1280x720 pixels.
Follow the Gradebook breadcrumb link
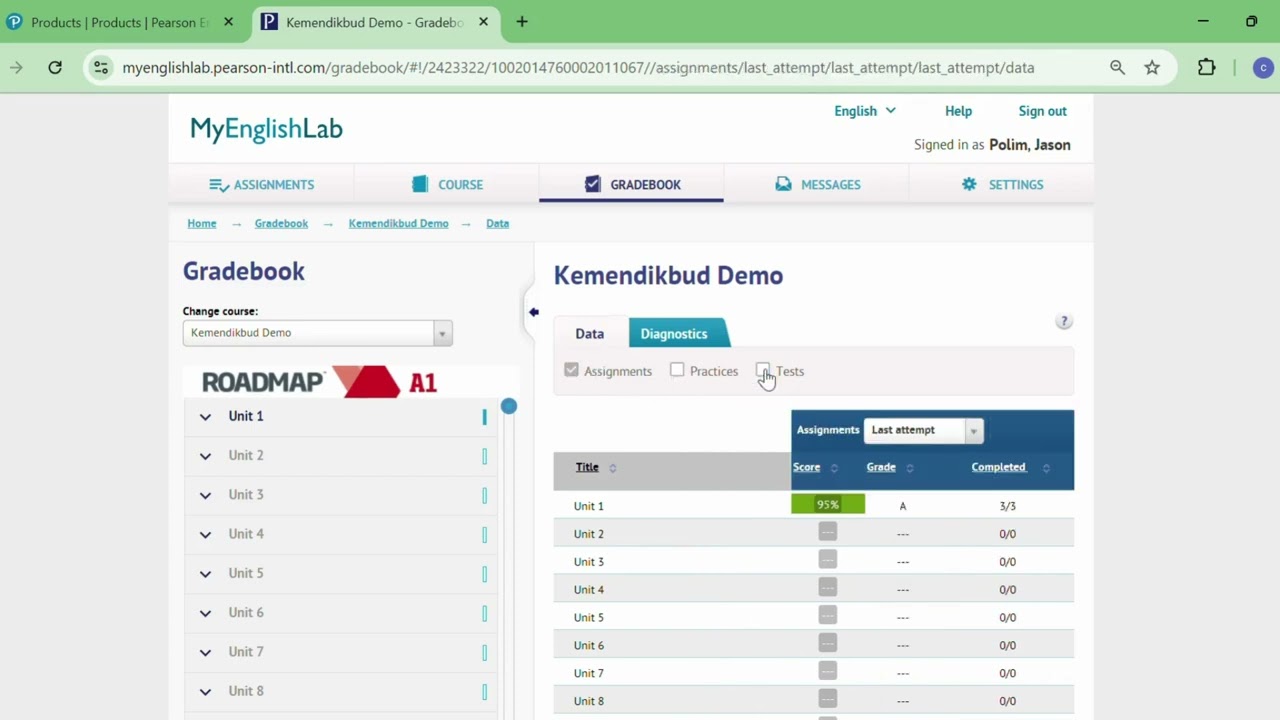coord(281,223)
